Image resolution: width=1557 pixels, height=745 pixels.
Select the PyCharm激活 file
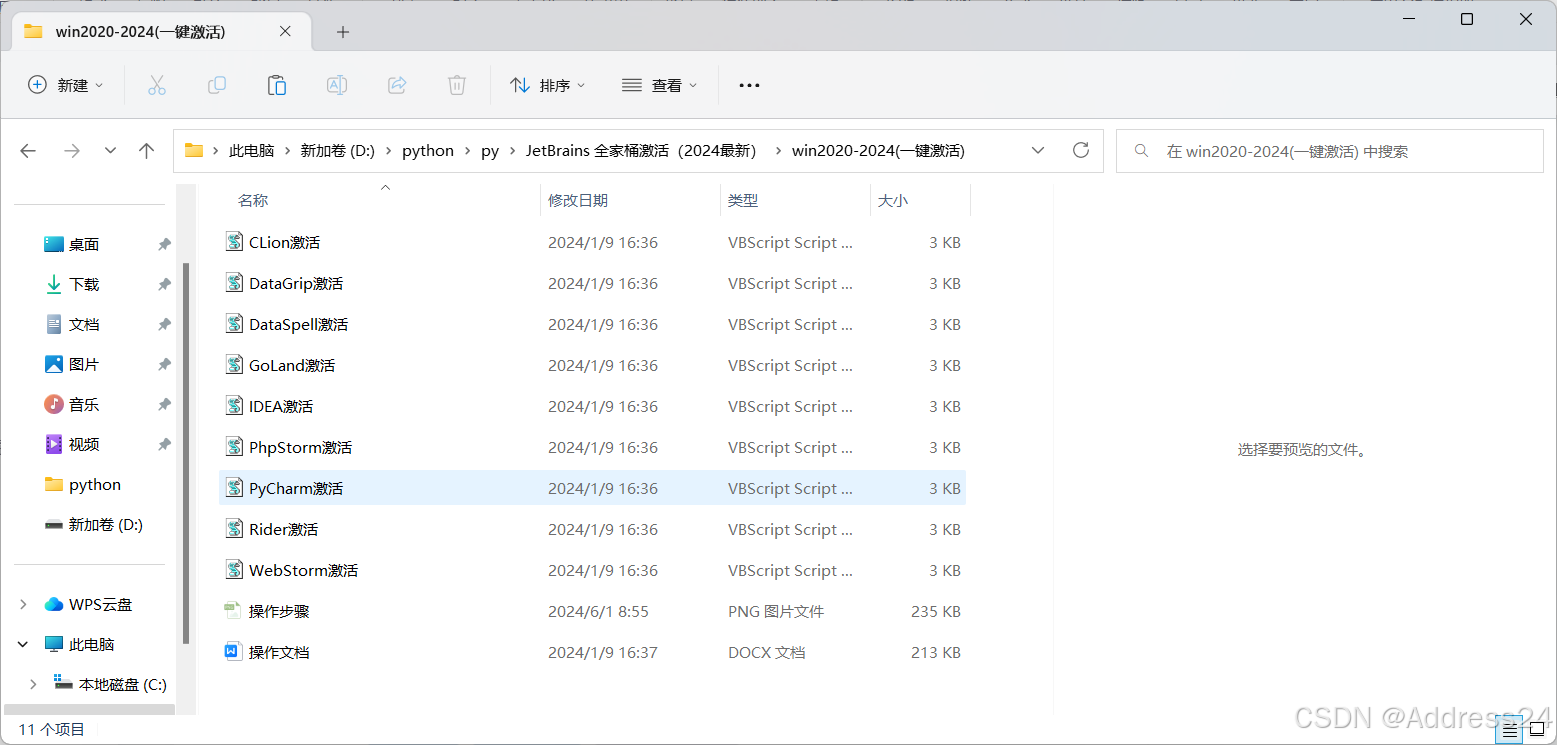pos(592,488)
